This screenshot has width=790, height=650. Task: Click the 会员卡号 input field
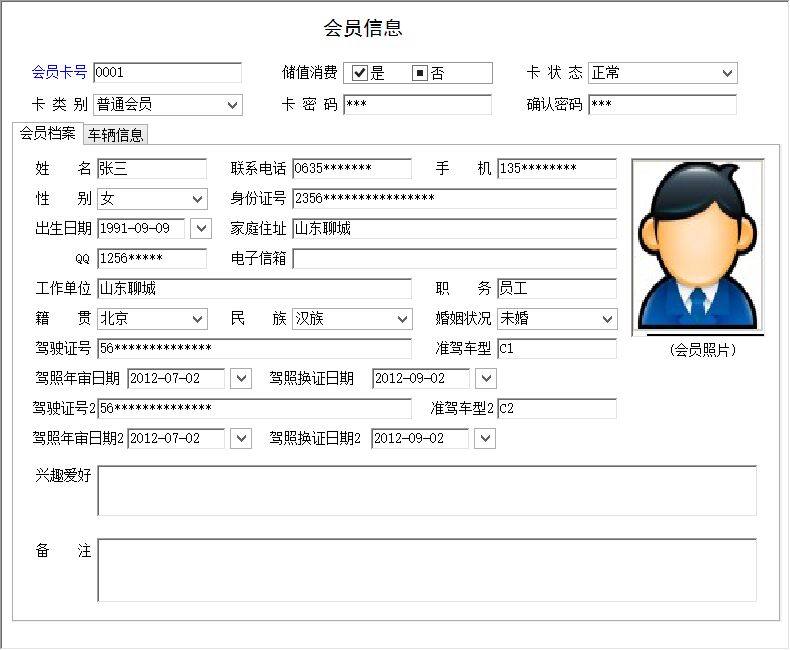tap(167, 73)
